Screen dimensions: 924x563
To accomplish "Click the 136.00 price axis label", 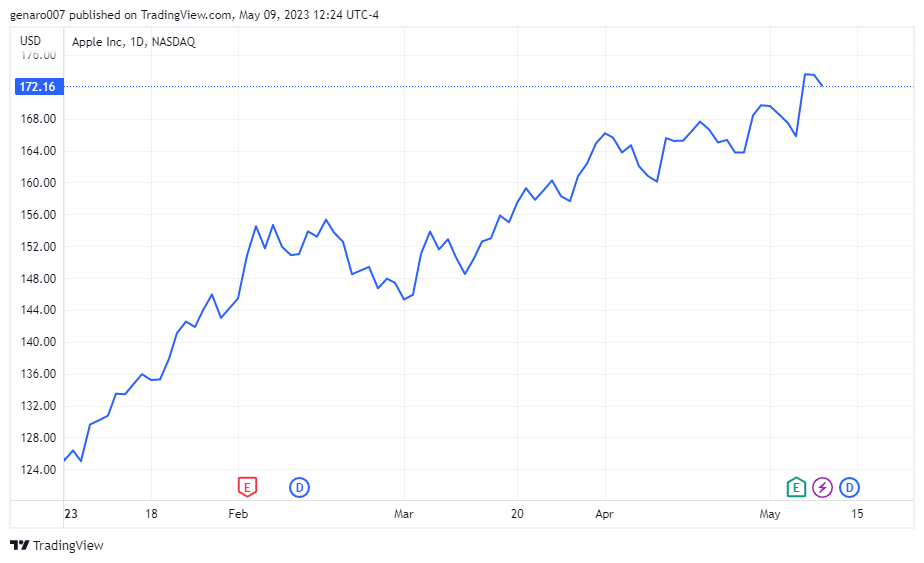I will (x=38, y=373).
